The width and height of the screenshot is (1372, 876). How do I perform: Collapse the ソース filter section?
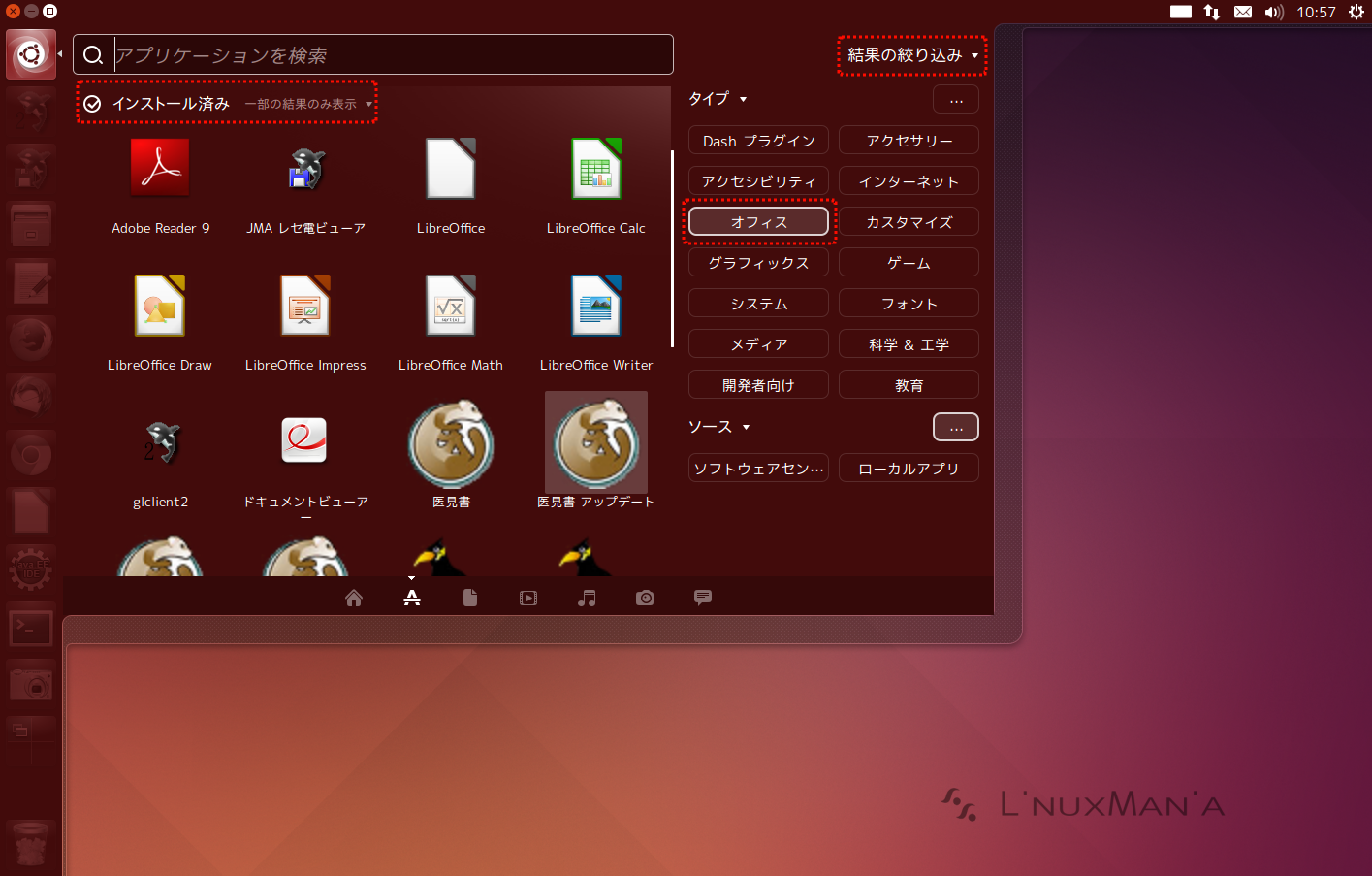pos(718,427)
